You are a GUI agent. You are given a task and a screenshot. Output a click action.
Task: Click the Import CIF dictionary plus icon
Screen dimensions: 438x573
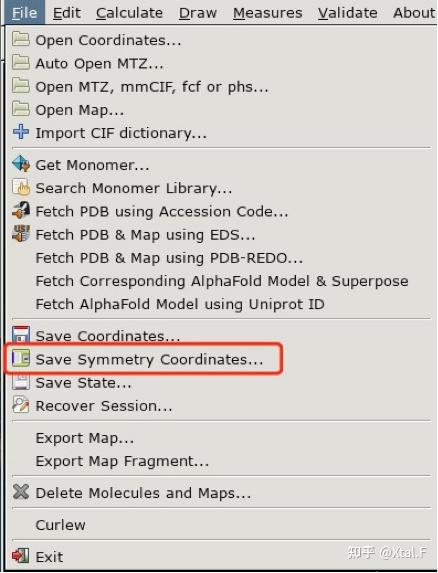click(21, 132)
